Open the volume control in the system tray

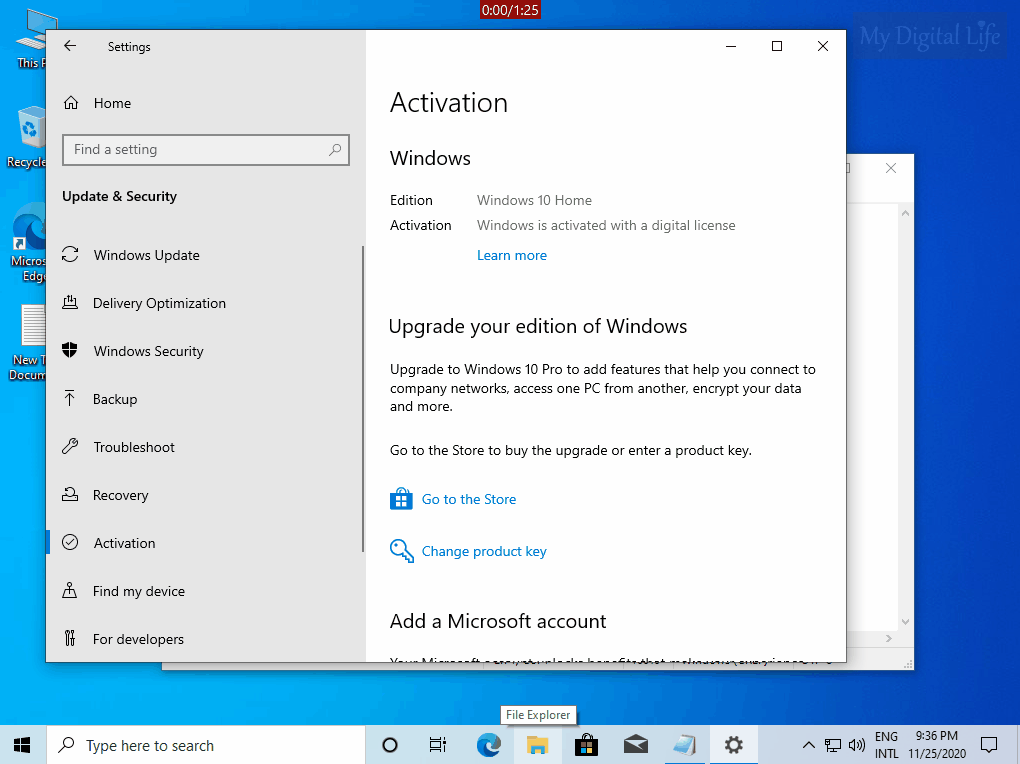857,745
